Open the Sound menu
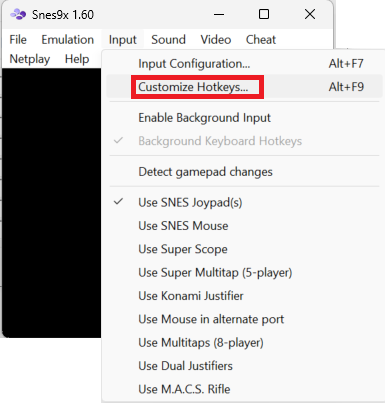This screenshot has height=404, width=385. (168, 40)
